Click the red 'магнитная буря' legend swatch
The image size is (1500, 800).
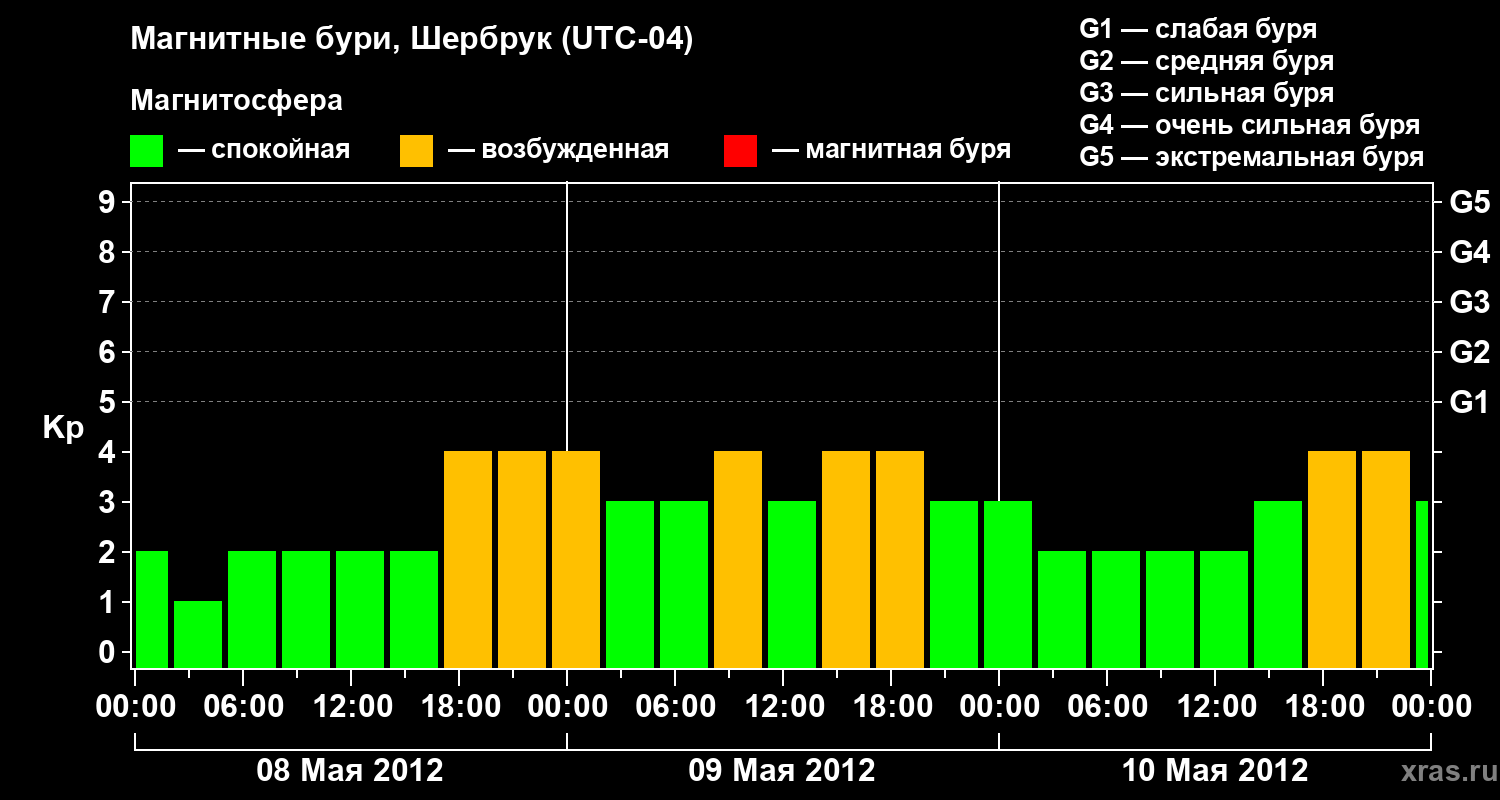tap(740, 151)
